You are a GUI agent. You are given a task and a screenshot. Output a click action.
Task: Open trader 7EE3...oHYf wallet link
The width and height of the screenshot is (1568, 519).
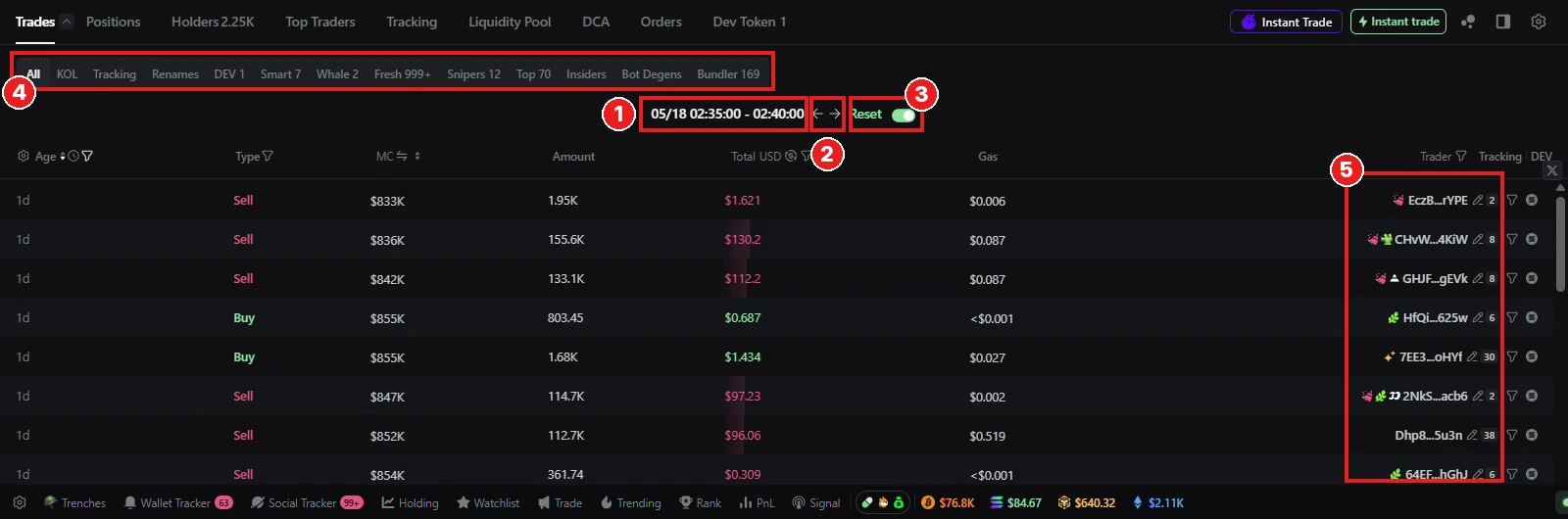click(x=1431, y=356)
